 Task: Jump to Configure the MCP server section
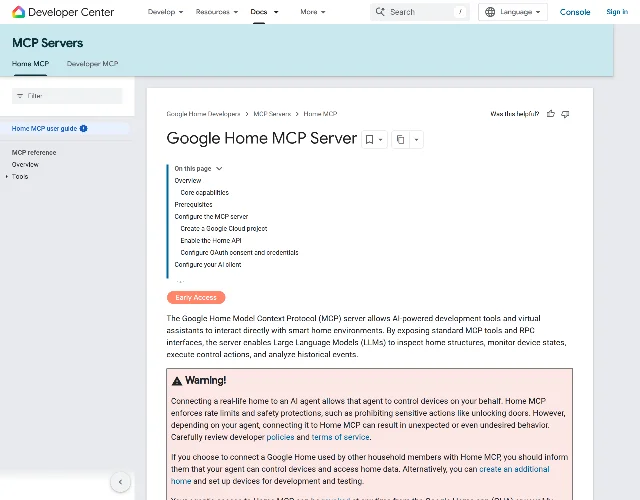211,217
